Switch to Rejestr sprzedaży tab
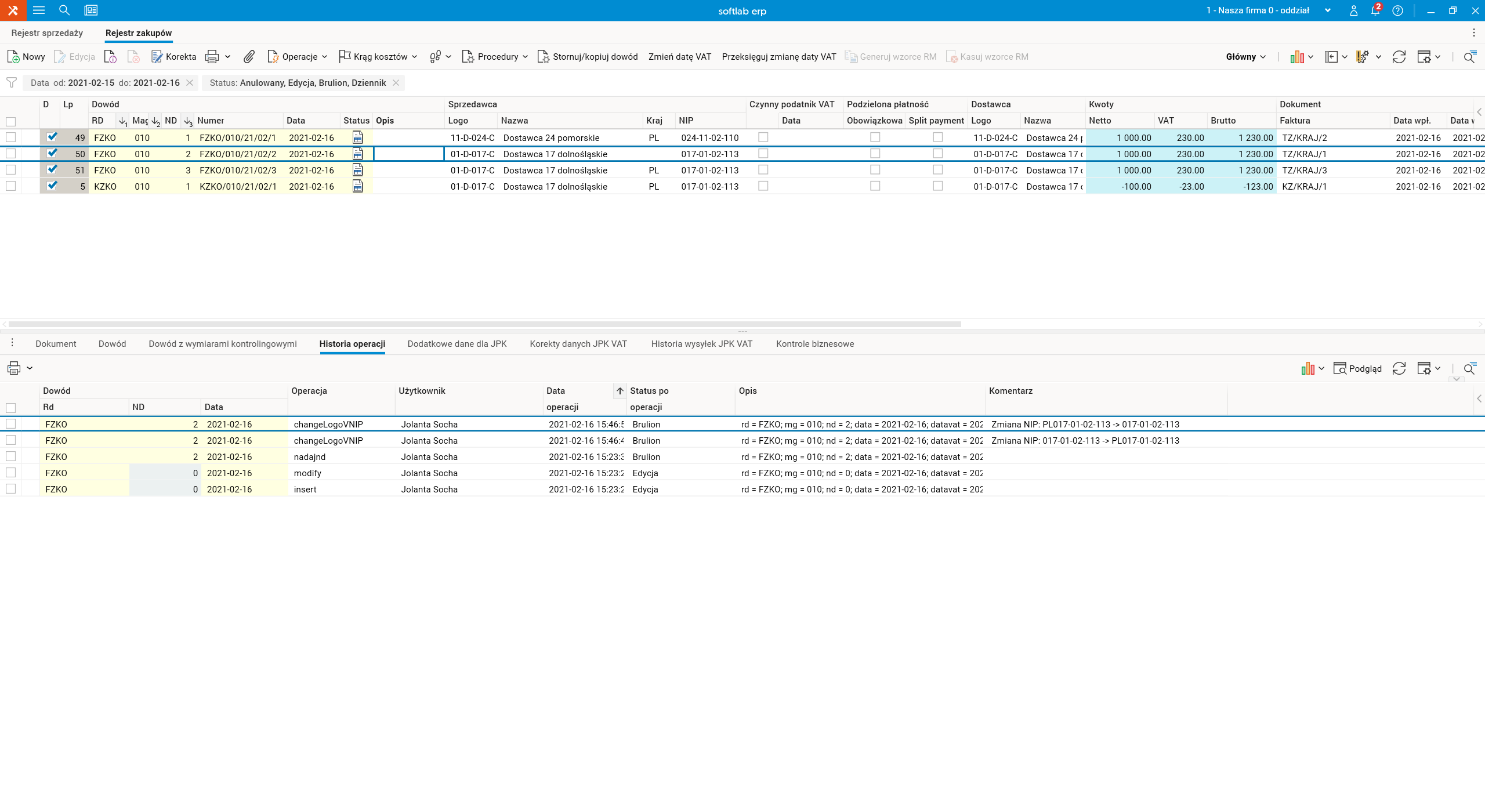1485x812 pixels. tap(47, 33)
